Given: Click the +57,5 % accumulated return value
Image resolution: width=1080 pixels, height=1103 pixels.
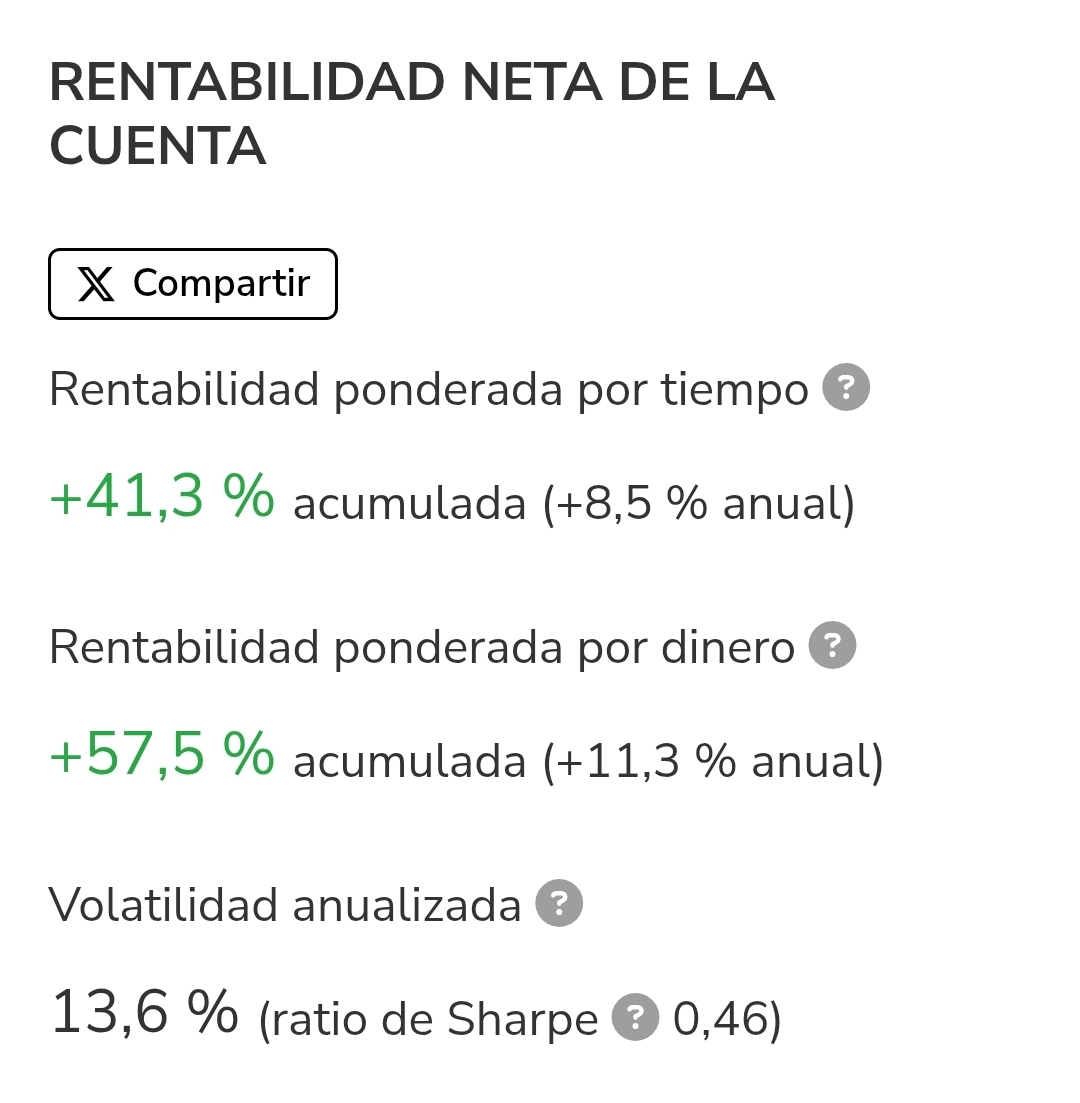Looking at the screenshot, I should [161, 755].
